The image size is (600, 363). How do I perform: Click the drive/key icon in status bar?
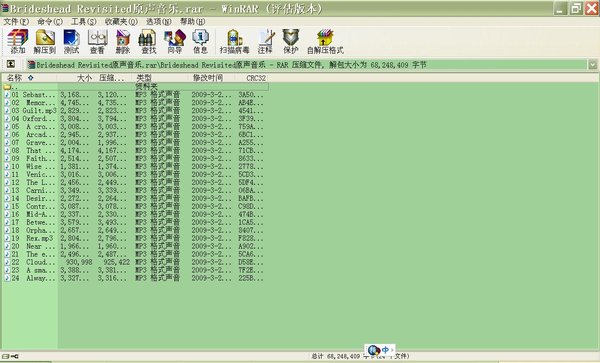tap(10, 356)
